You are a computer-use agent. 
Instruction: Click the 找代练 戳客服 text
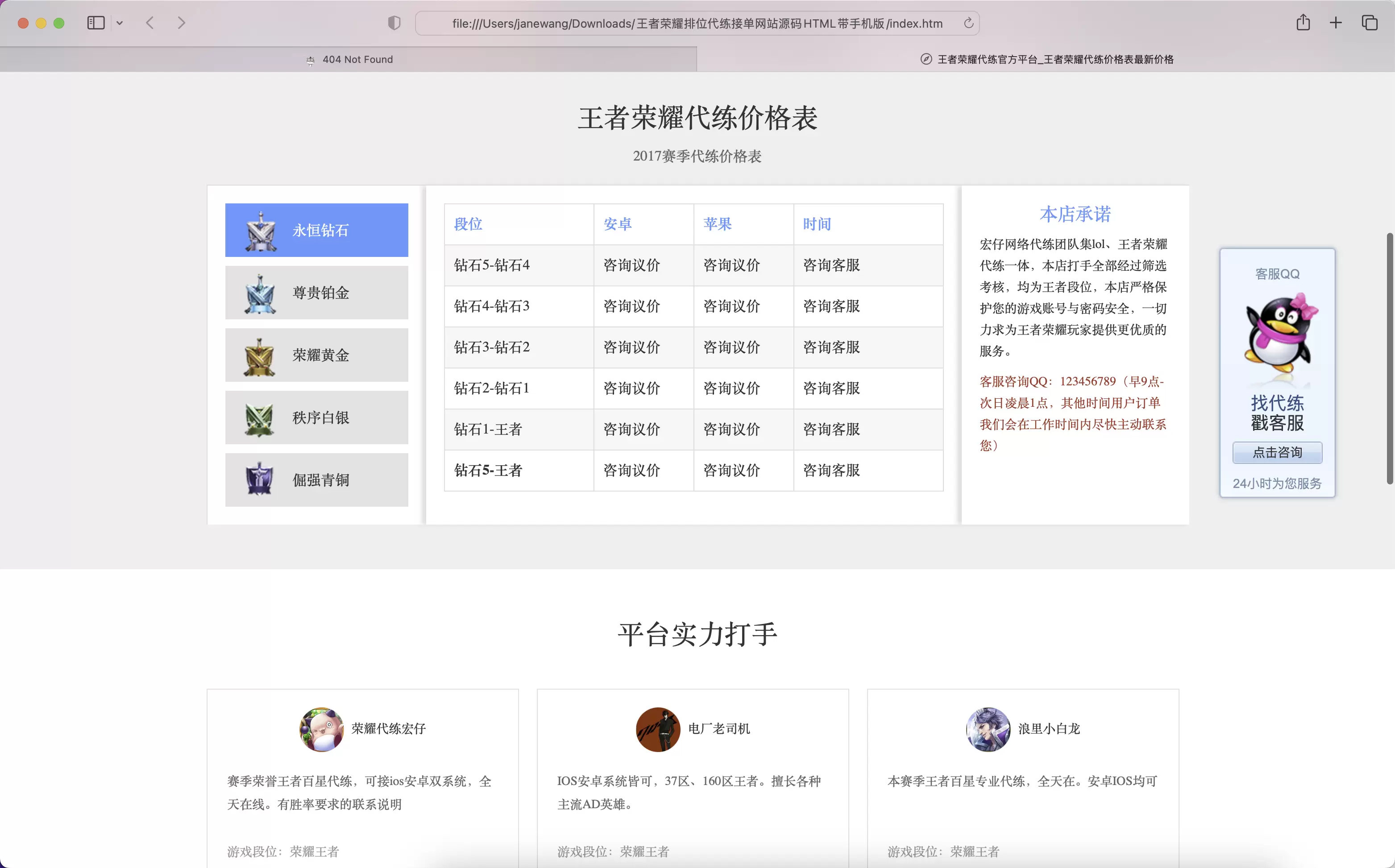pos(1277,413)
